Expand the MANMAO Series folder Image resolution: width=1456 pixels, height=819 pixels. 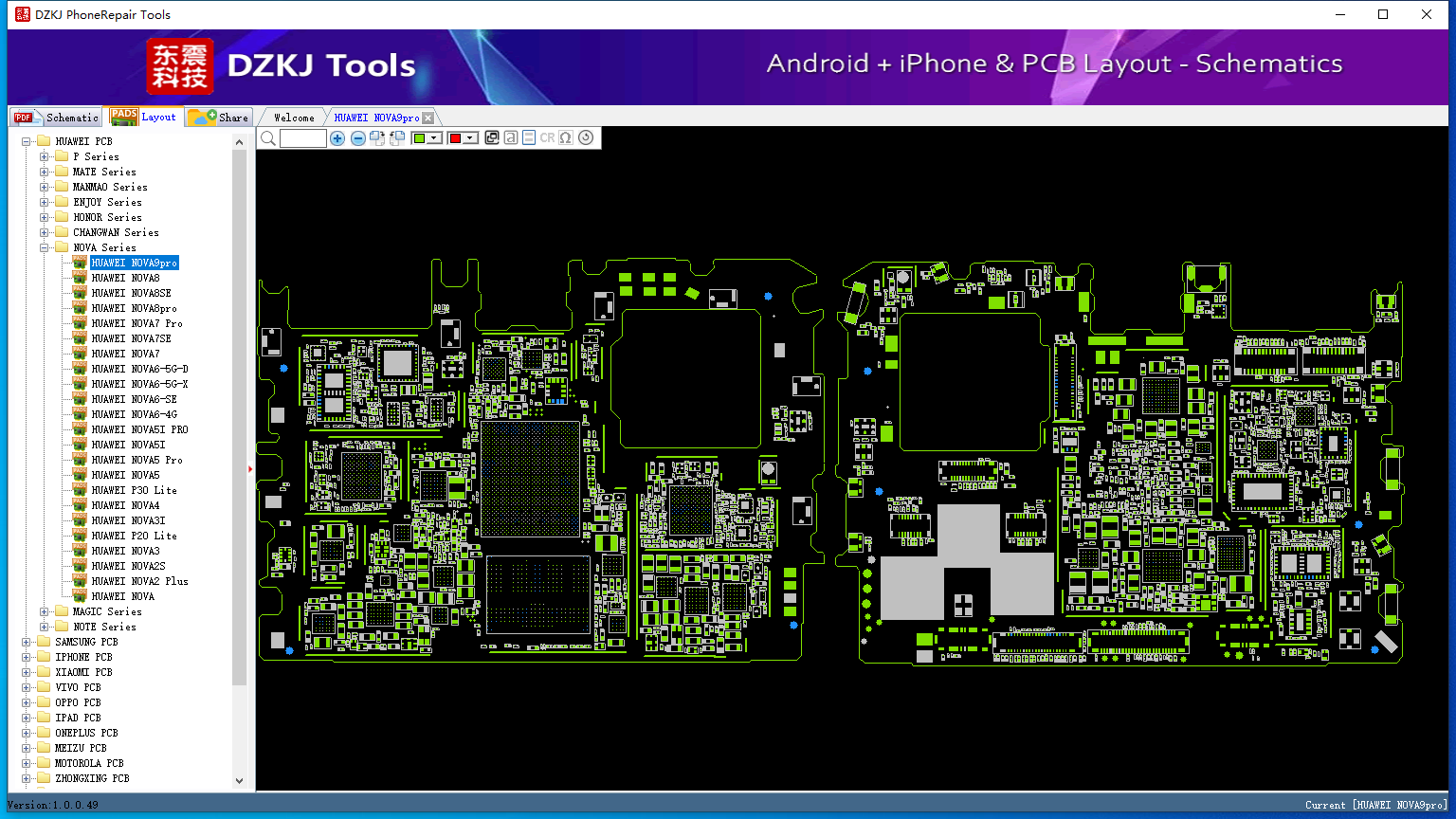tap(45, 188)
